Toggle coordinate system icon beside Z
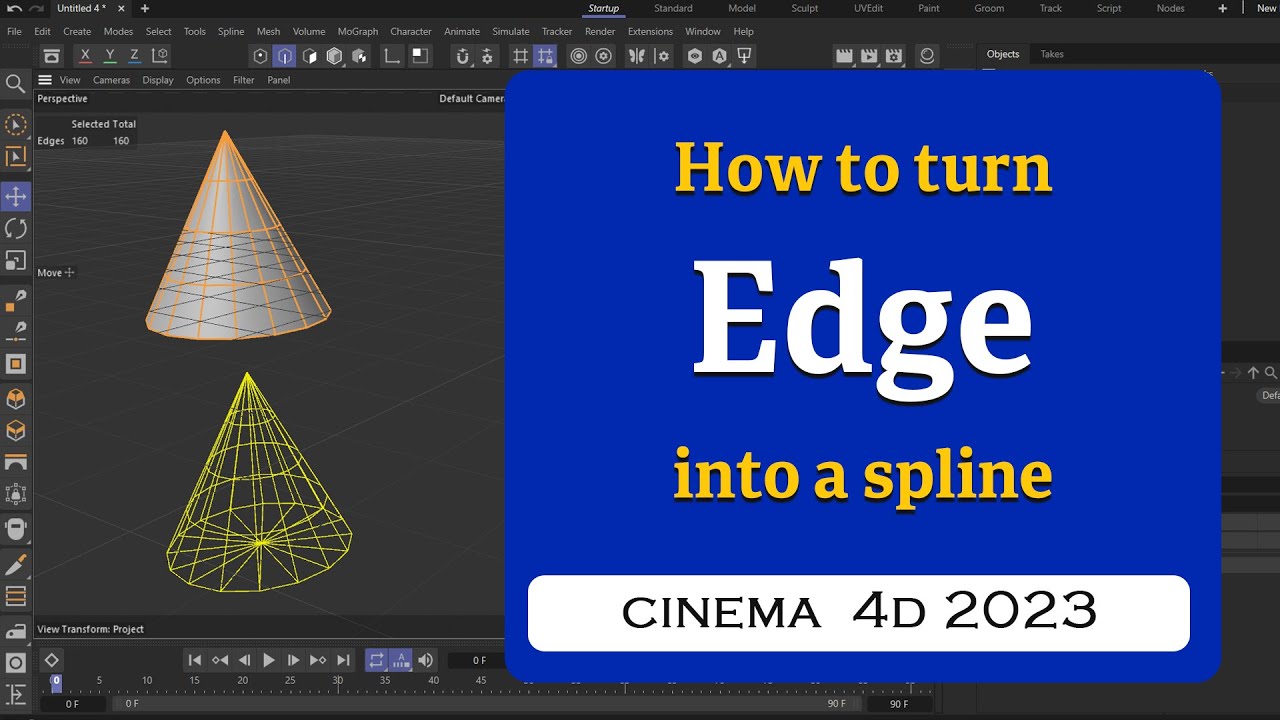The image size is (1280, 720). click(x=159, y=56)
